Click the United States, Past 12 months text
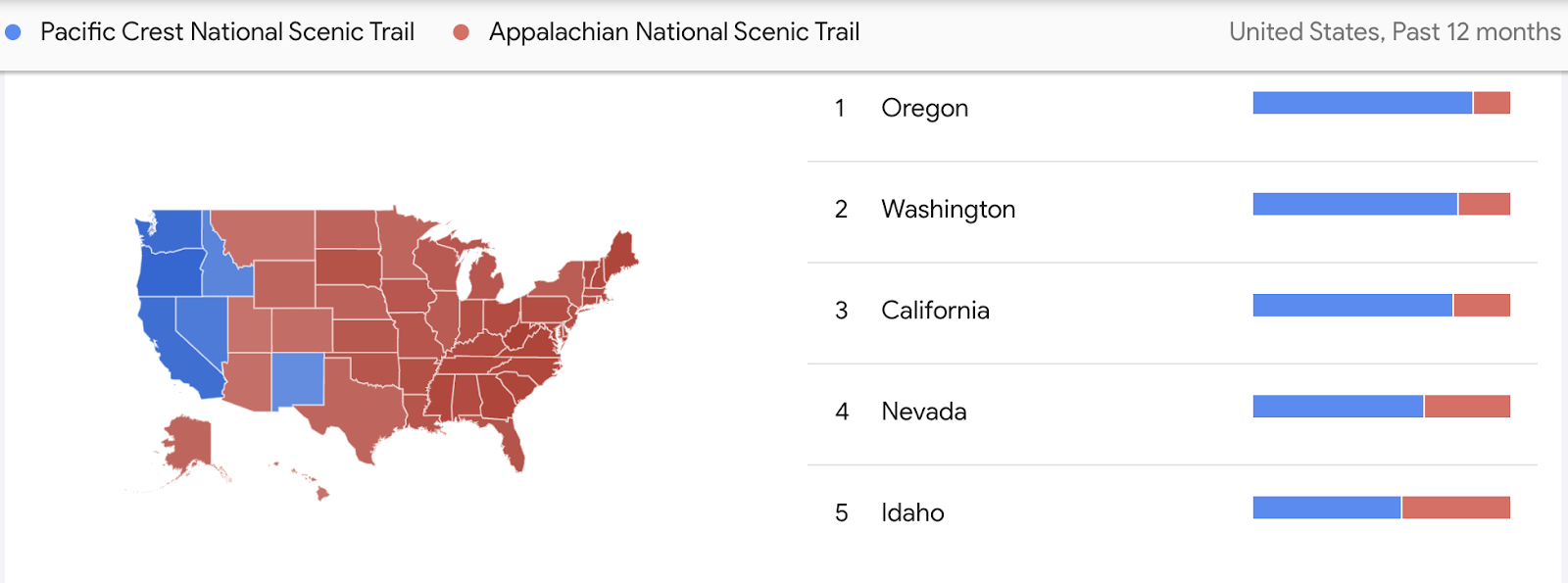Viewport: 1568px width, 583px height. point(1395,32)
